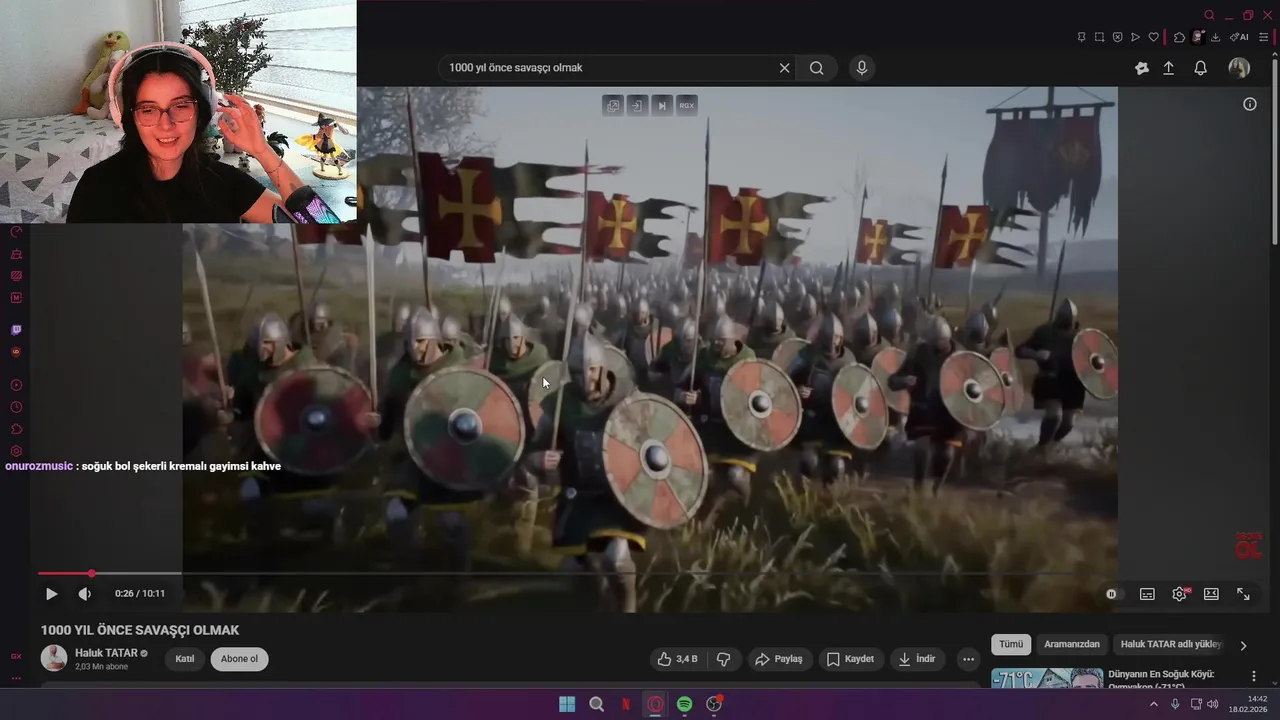The height and width of the screenshot is (720, 1280).
Task: Open browser pinboard pin icon
Action: (x=1081, y=37)
